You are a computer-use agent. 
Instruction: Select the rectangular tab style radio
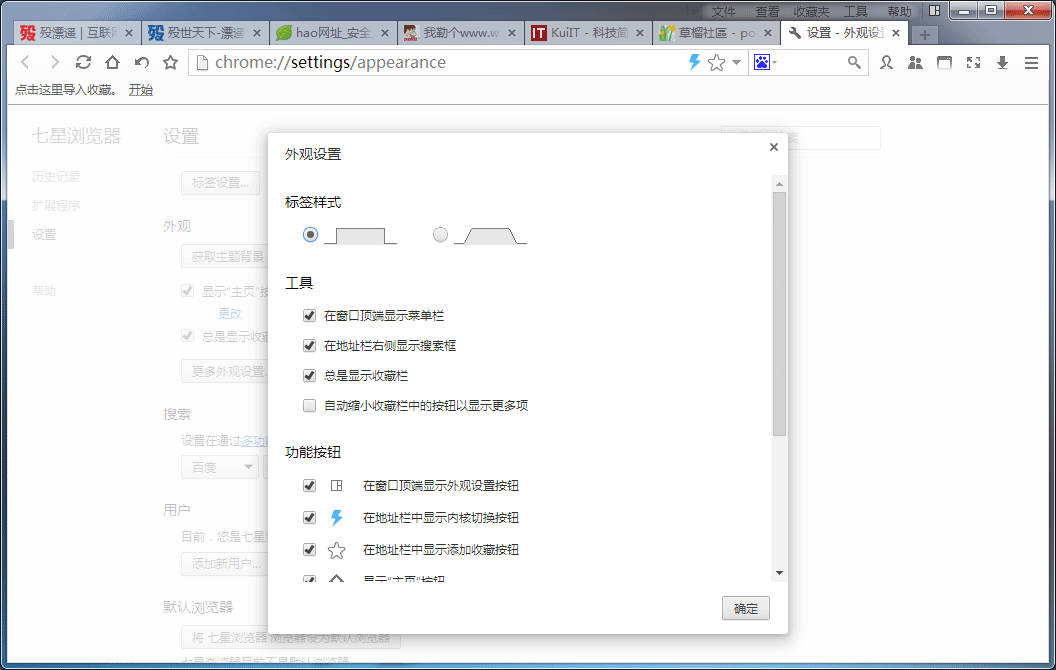pyautogui.click(x=310, y=234)
